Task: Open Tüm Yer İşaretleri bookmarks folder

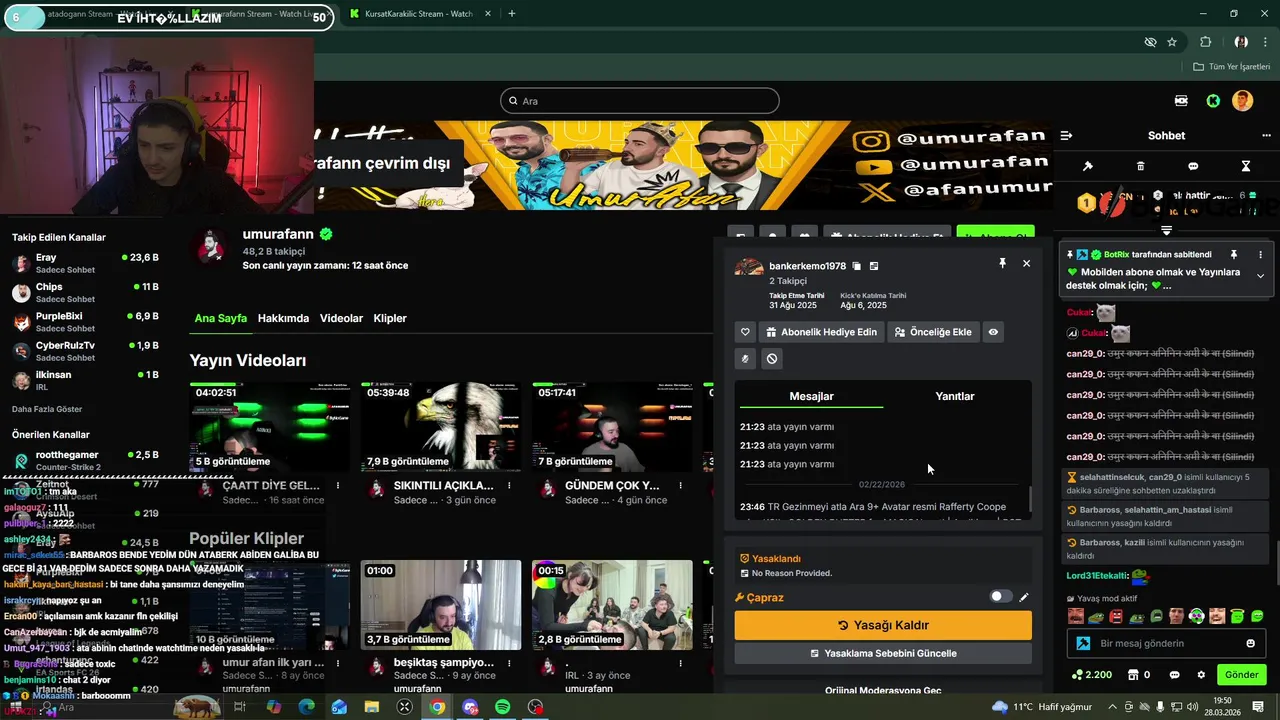Action: [1231, 66]
